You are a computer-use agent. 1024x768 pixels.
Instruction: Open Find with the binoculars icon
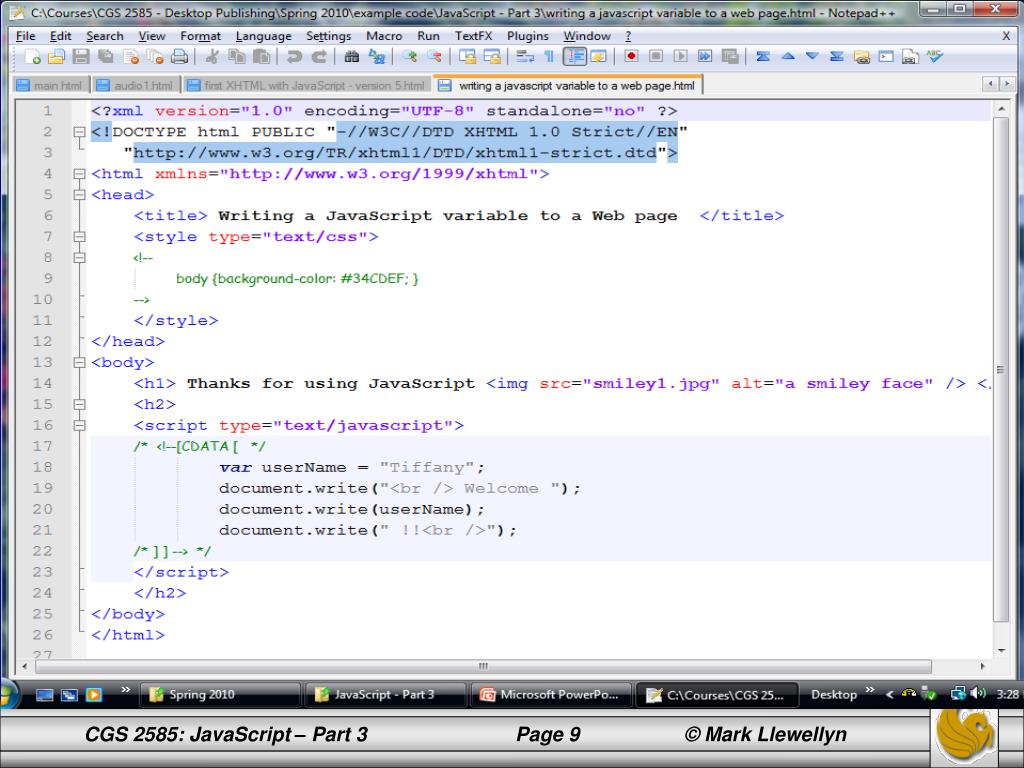pos(352,57)
